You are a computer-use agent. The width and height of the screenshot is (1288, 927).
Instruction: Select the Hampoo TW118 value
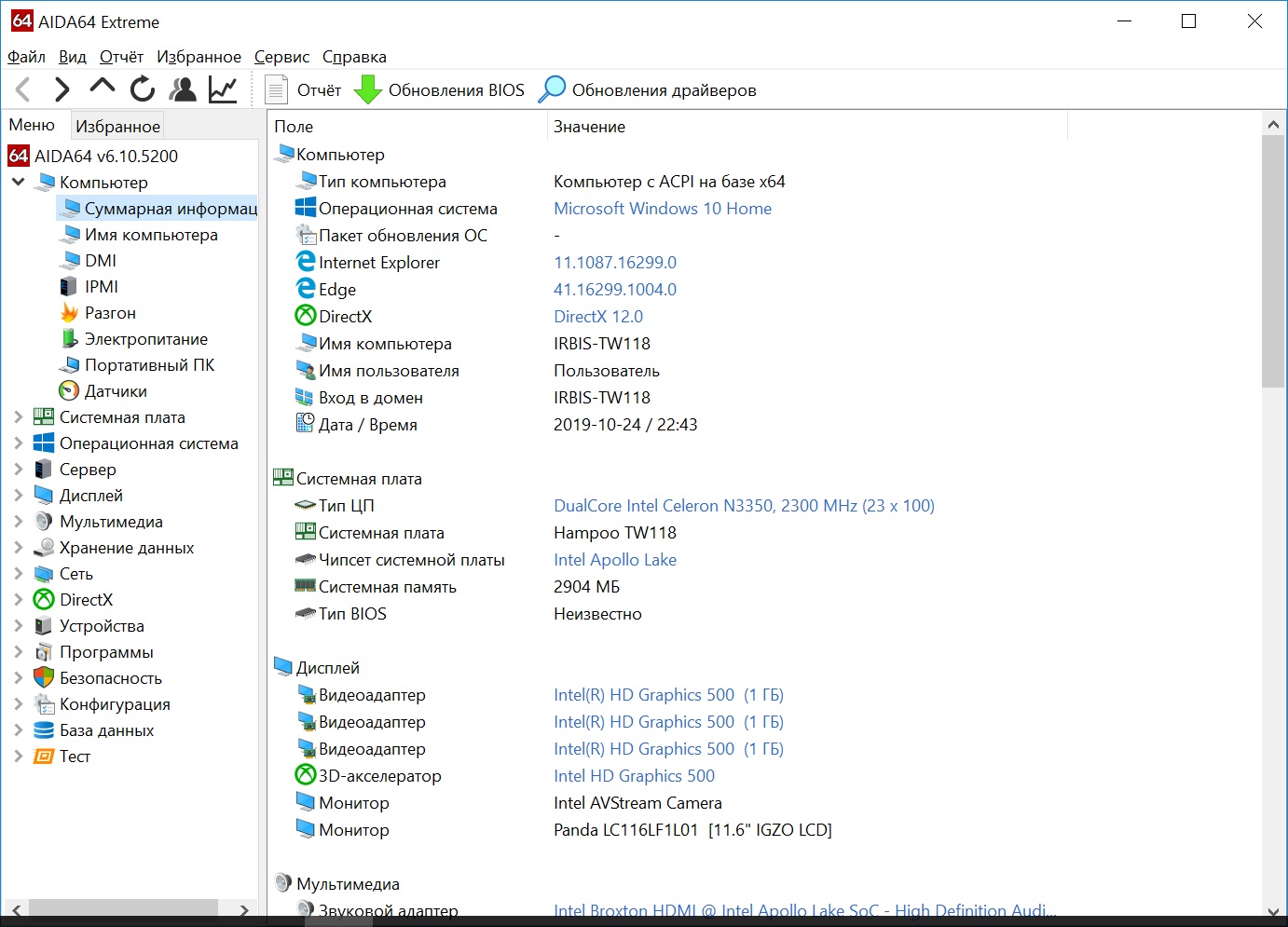[x=615, y=533]
